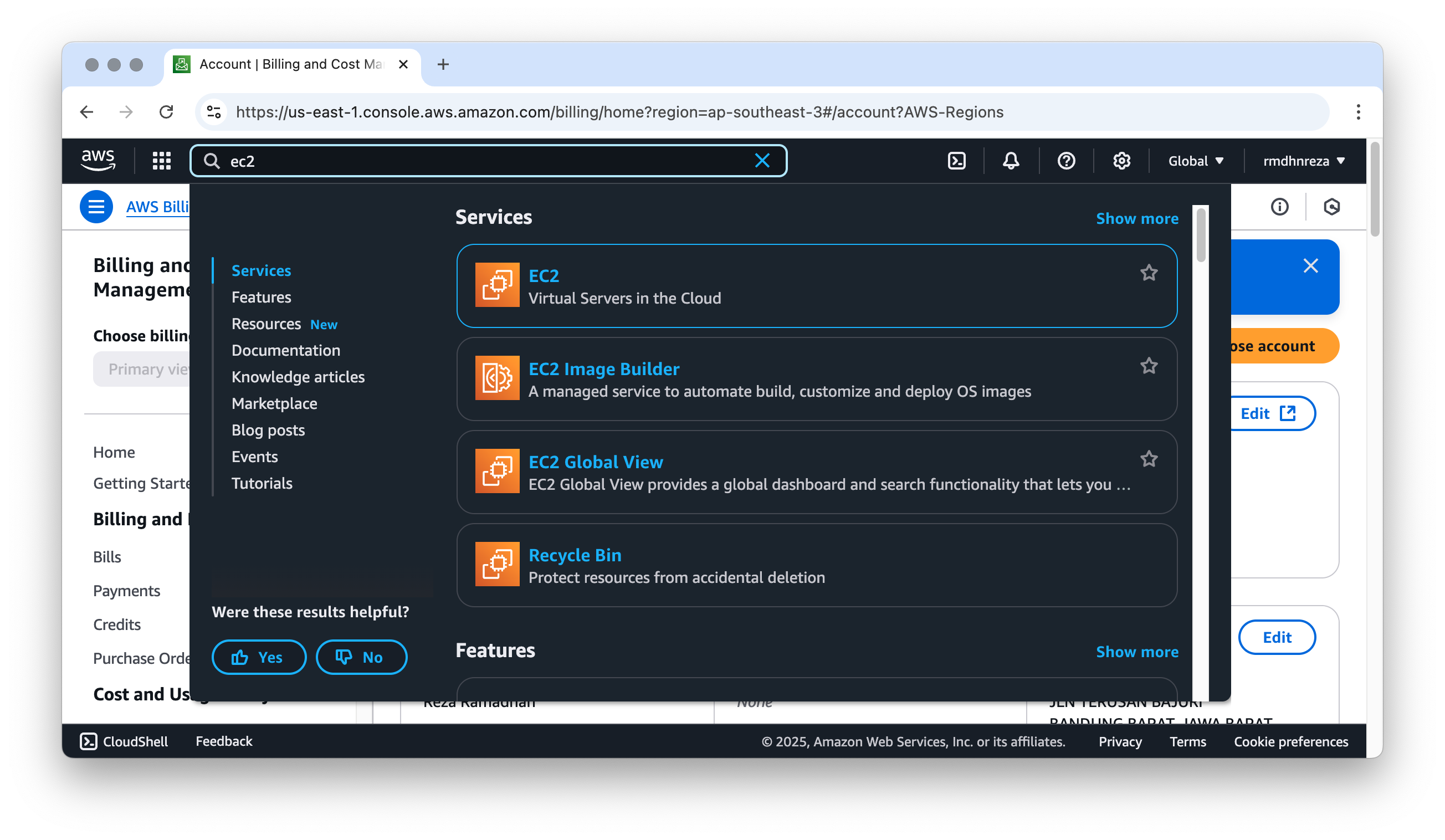Viewport: 1445px width, 840px height.
Task: Open Payments in billing sidebar
Action: [126, 591]
